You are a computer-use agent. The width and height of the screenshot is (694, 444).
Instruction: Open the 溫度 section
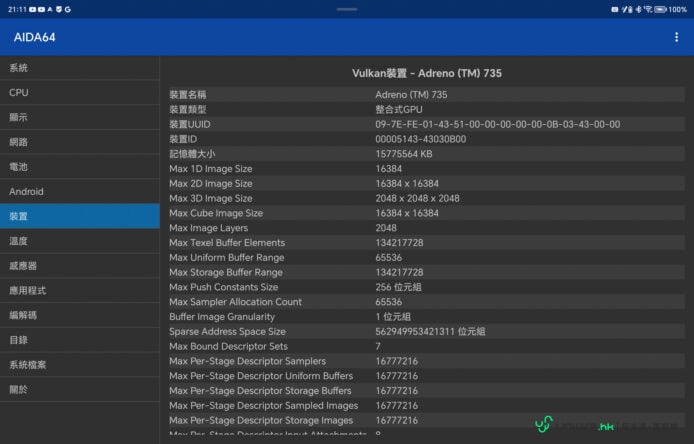coord(79,241)
